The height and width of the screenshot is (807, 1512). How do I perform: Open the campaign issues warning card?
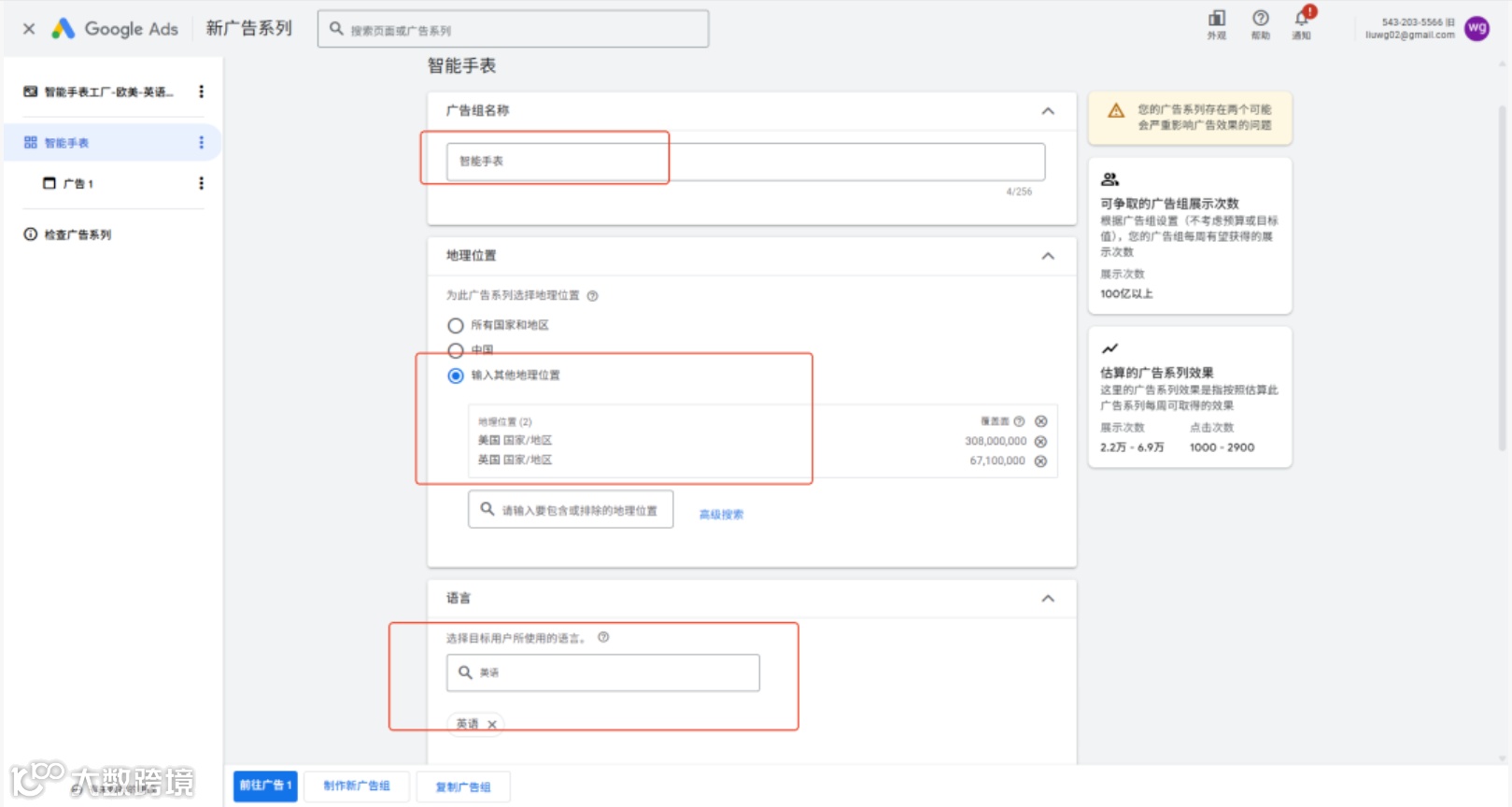1190,118
